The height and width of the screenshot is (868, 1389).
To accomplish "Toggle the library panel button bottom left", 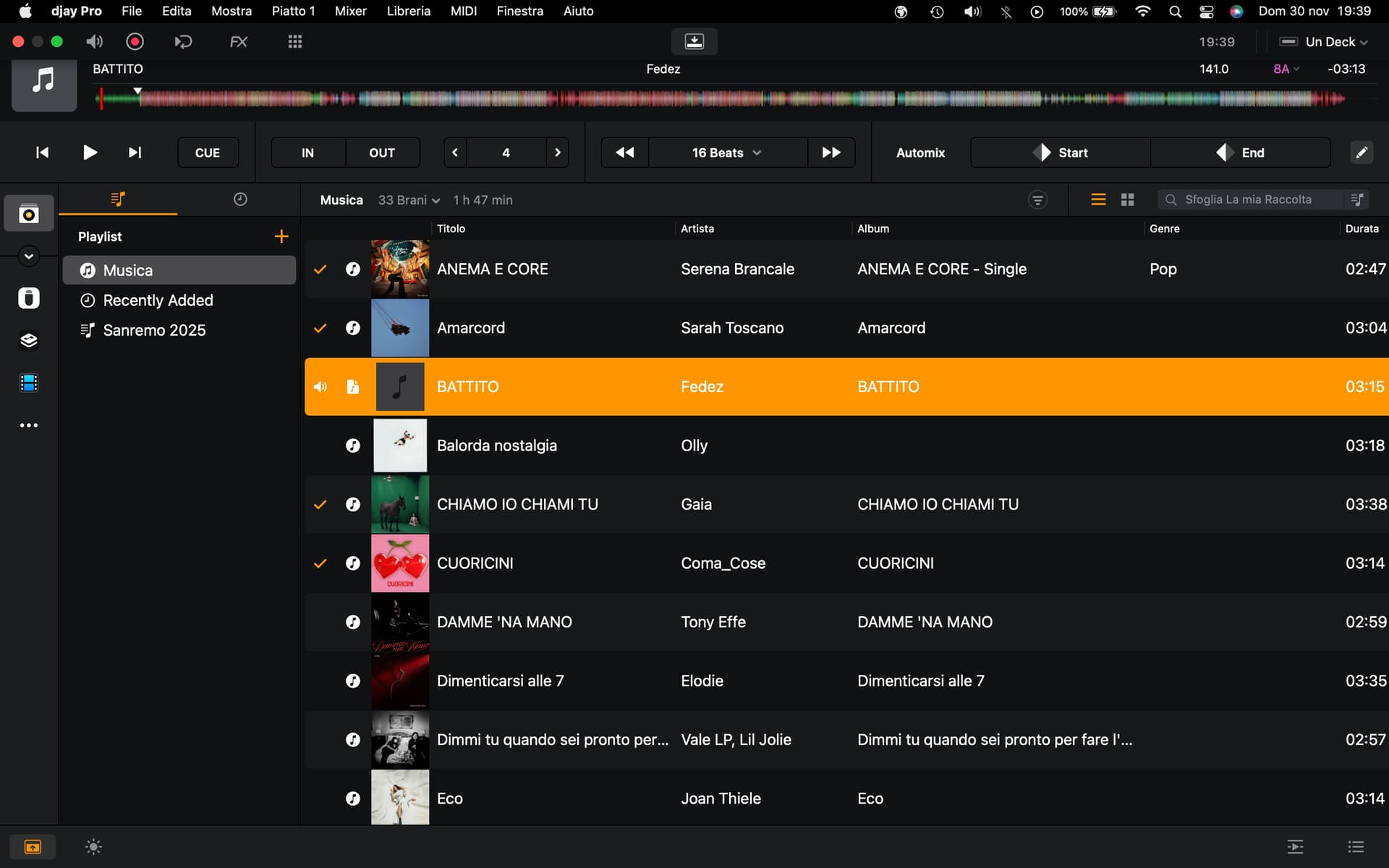I will 33,846.
